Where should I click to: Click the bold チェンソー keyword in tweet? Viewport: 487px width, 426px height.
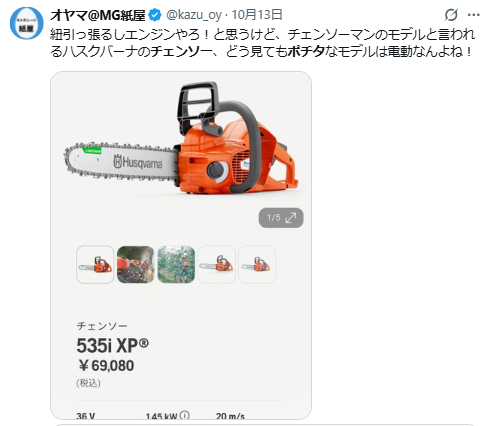click(x=181, y=52)
